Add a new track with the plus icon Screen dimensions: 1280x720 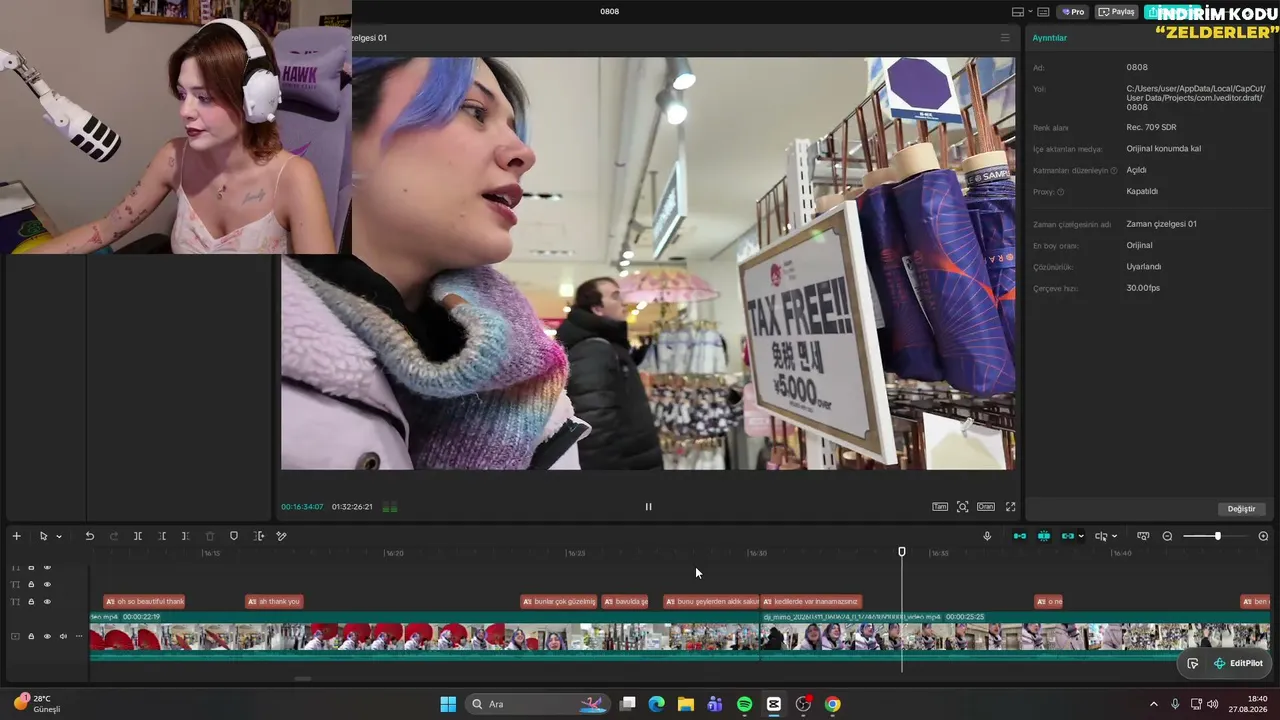click(16, 536)
